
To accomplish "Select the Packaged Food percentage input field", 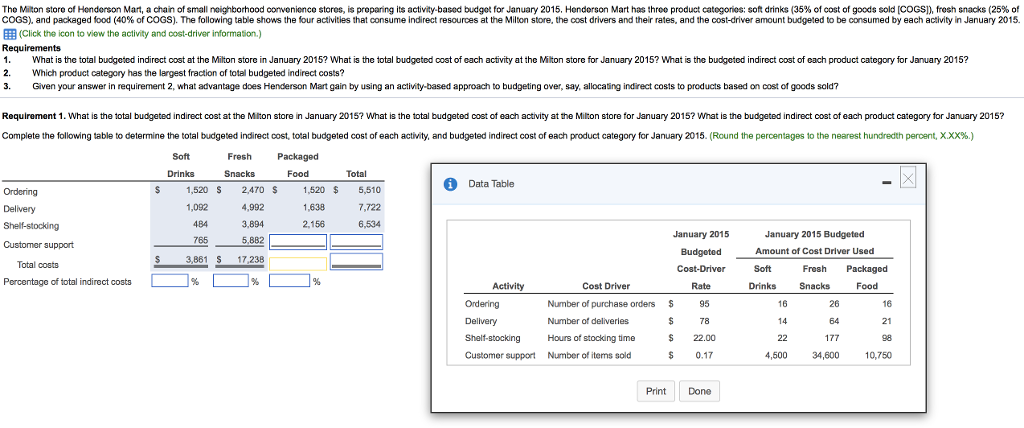I will coord(291,281).
